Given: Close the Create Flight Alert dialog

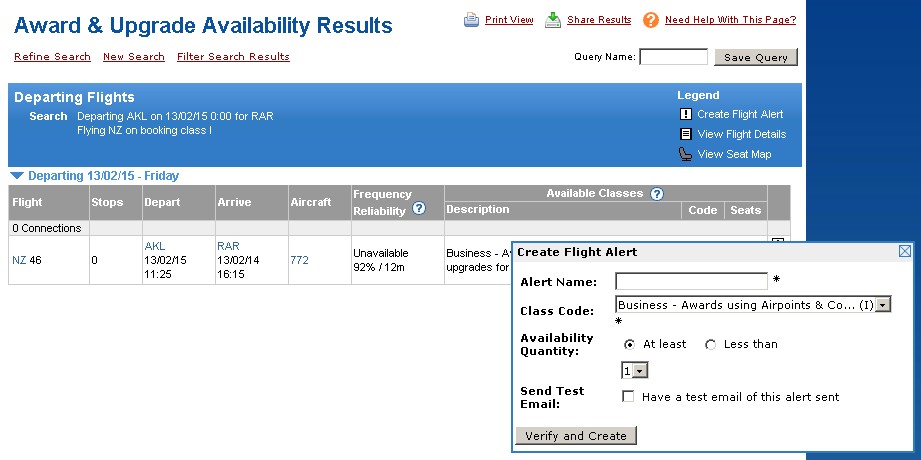Looking at the screenshot, I should coord(905,251).
